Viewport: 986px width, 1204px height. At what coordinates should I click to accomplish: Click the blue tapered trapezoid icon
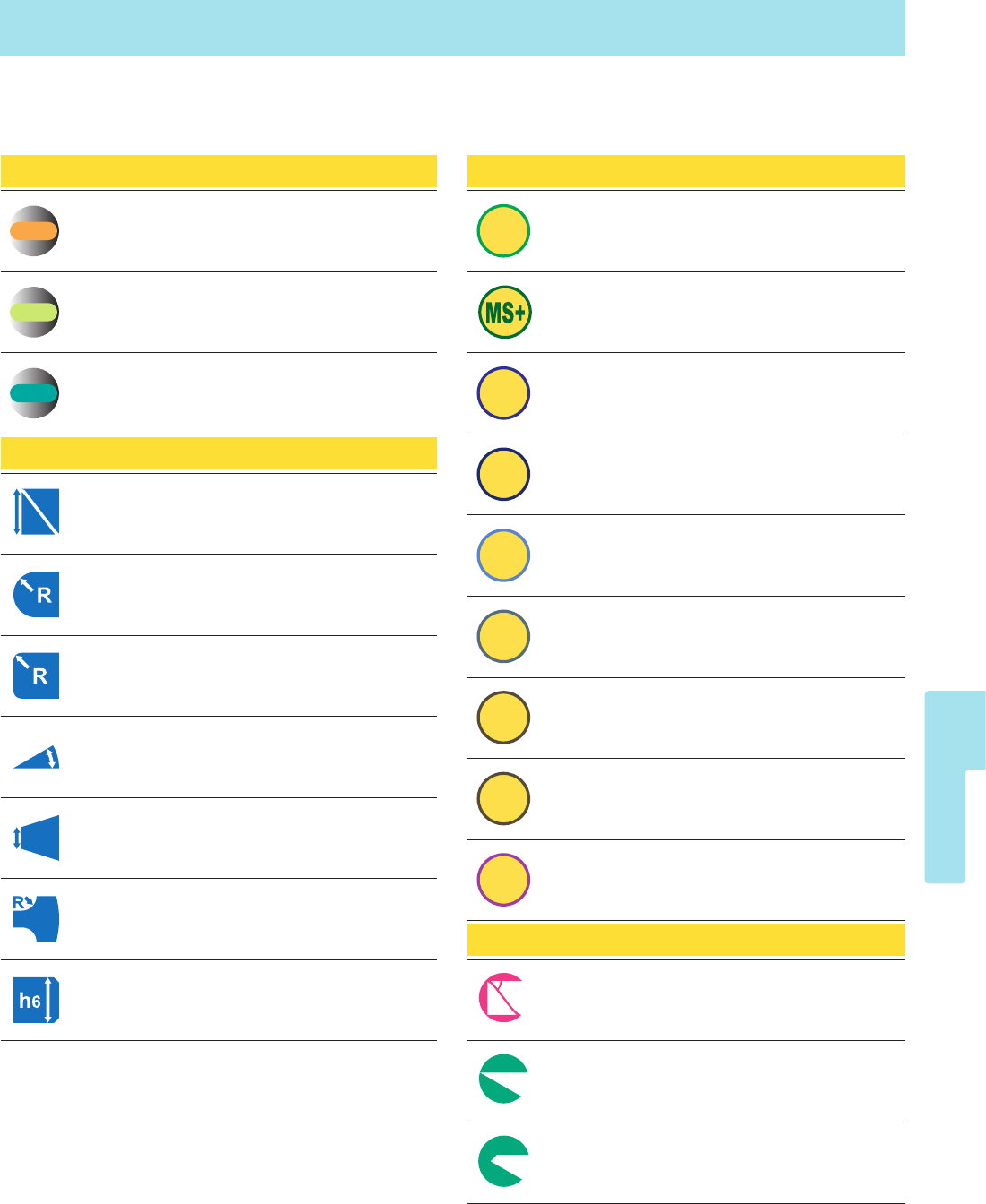(x=36, y=838)
